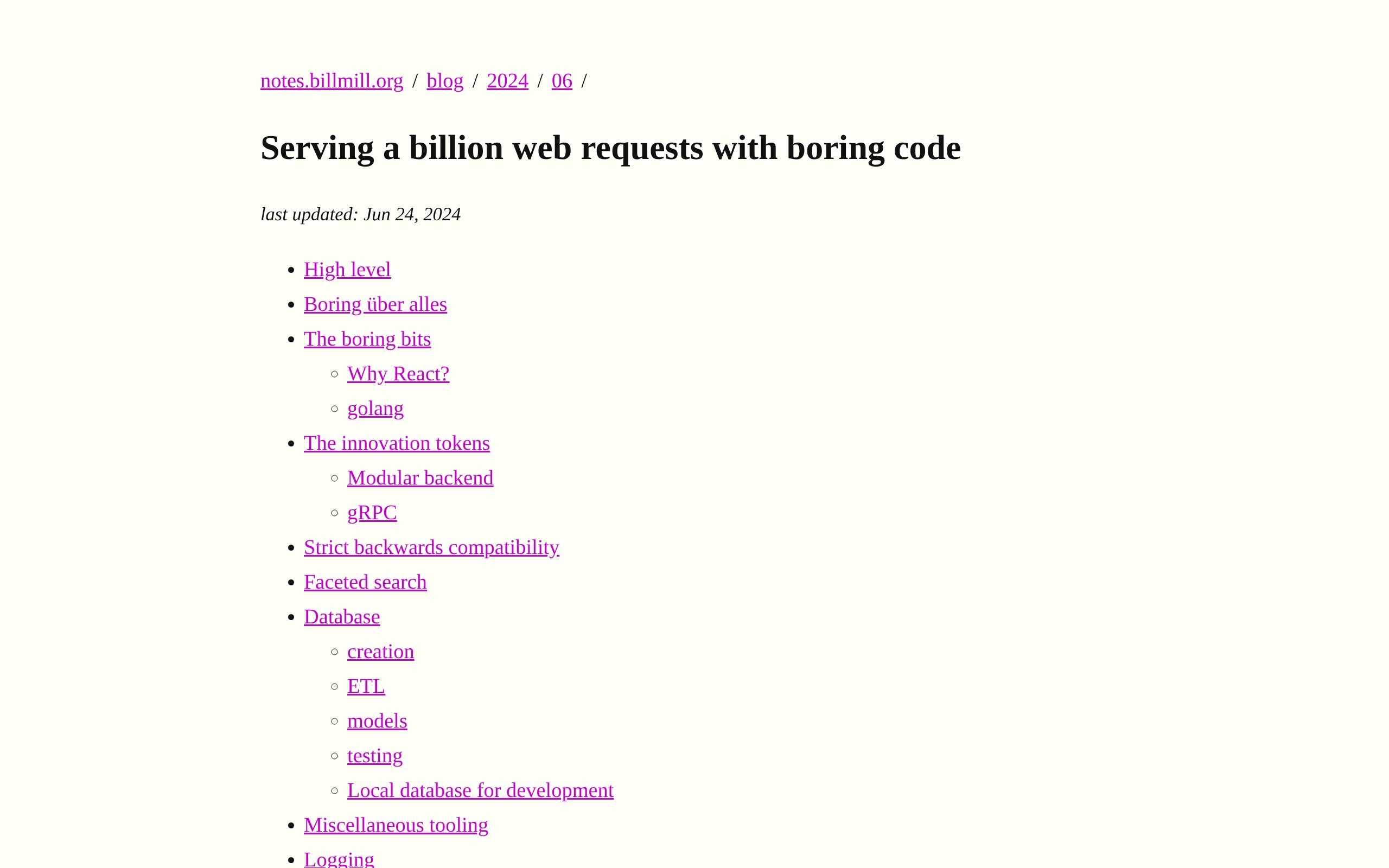Open Local database for development link
Viewport: 1389px width, 868px height.
tap(480, 790)
